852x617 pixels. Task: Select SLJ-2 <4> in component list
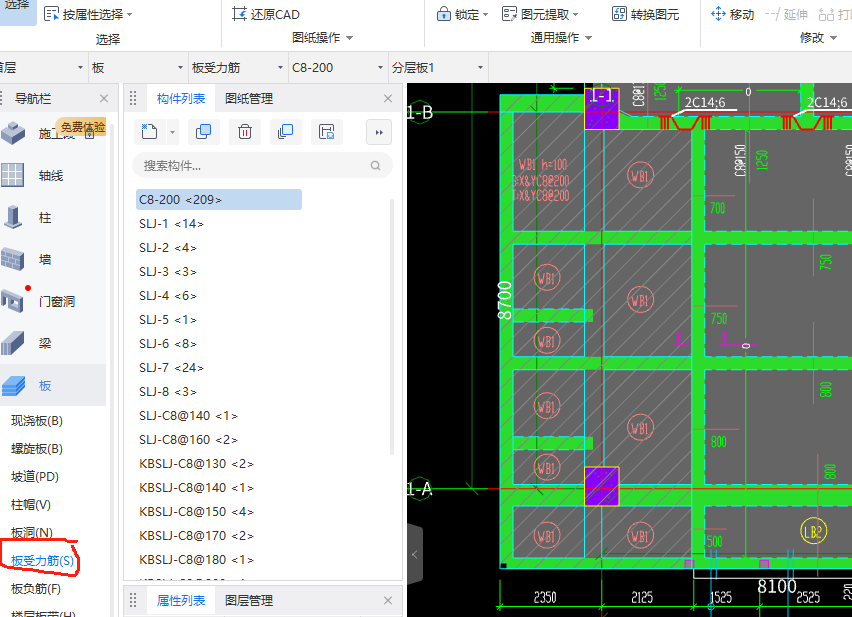click(168, 248)
